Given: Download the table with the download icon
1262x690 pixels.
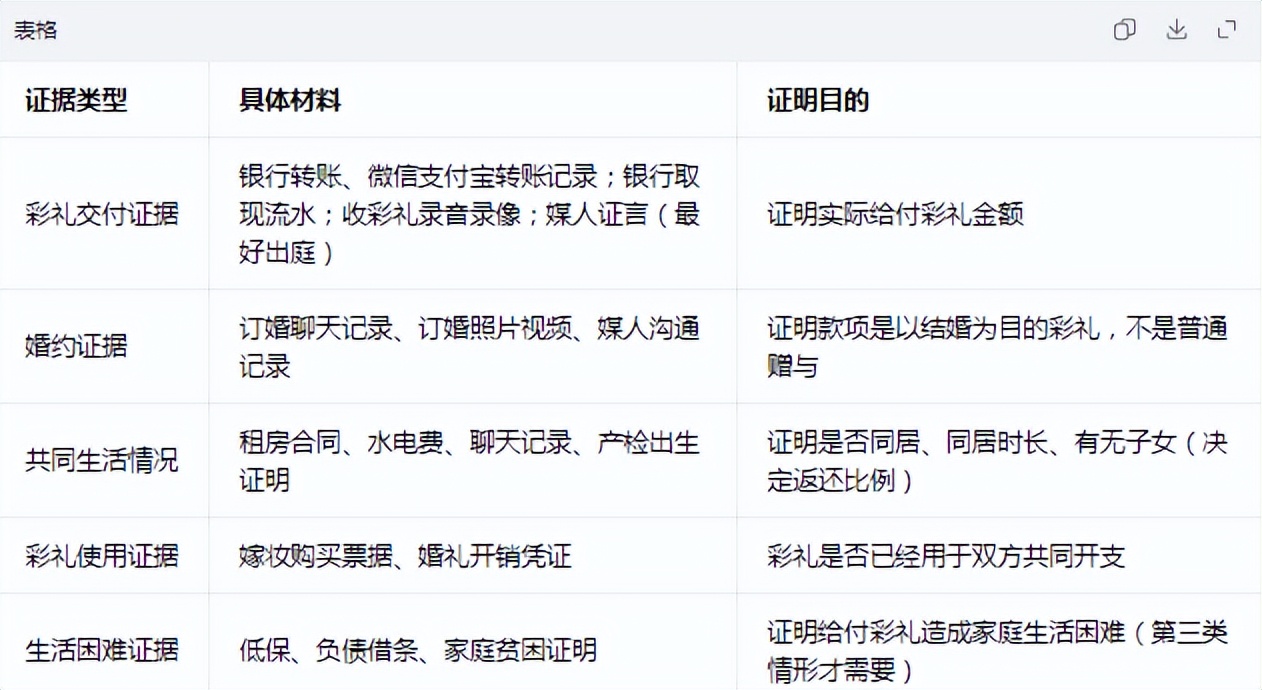Looking at the screenshot, I should point(1176,30).
